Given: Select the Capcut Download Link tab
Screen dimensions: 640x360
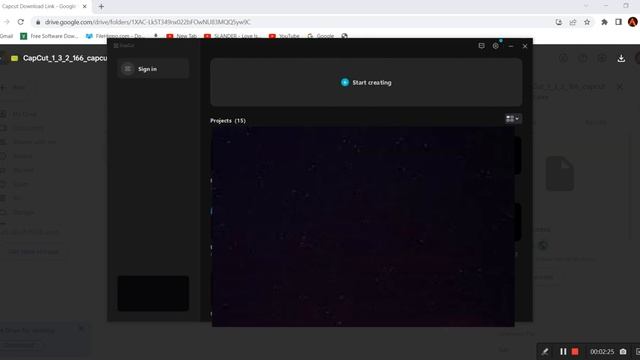Looking at the screenshot, I should pos(39,7).
